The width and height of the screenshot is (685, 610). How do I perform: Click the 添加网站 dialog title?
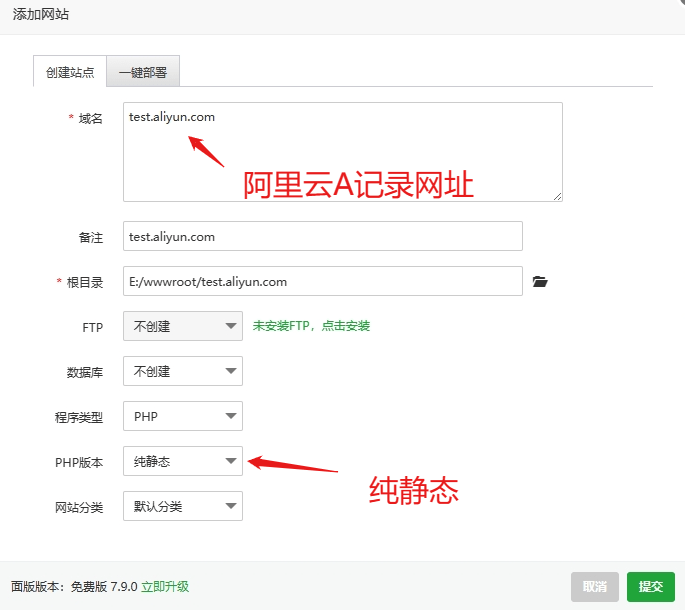pyautogui.click(x=41, y=15)
